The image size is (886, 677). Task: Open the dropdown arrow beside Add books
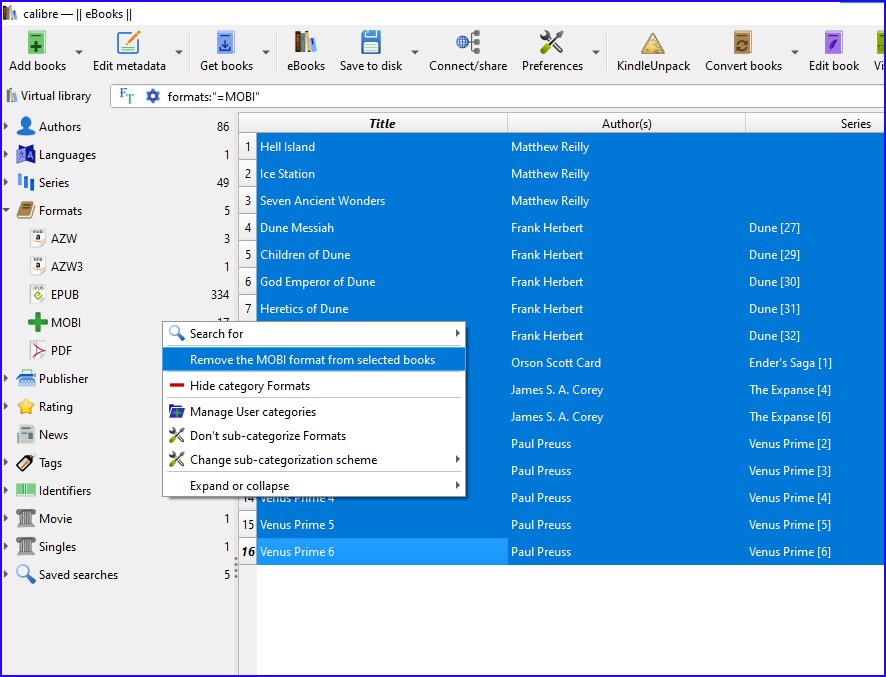pos(79,53)
